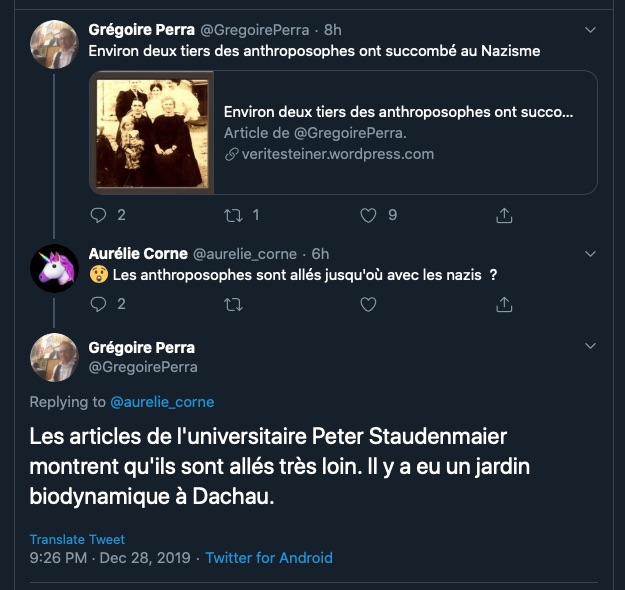Like Aurélie Corne's tweet

[368, 304]
